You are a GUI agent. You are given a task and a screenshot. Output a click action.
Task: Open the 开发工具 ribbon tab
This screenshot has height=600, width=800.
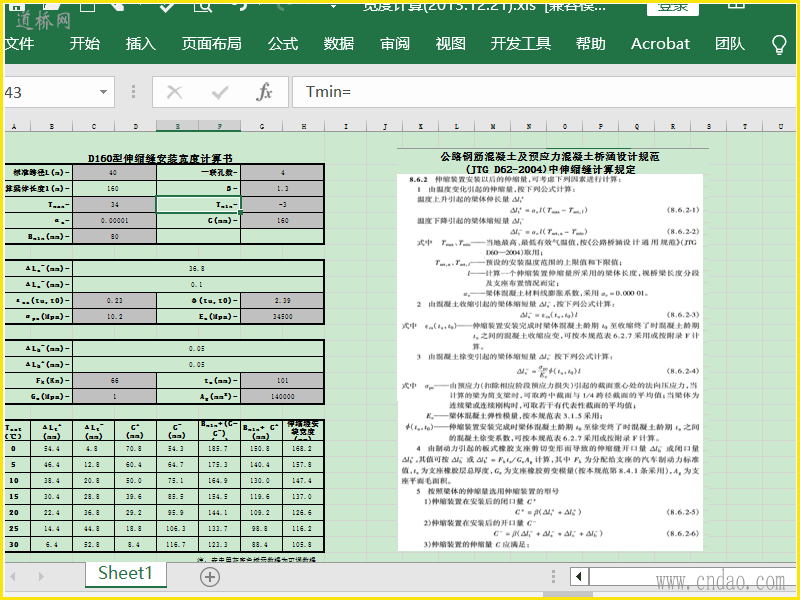coord(521,44)
